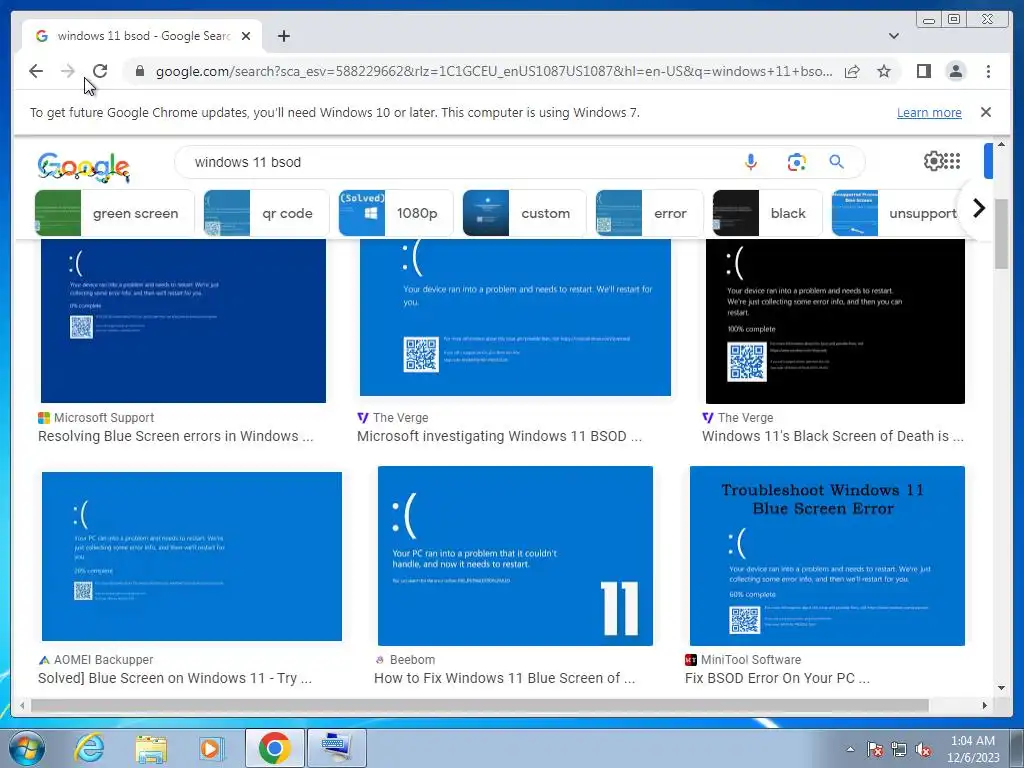Click the horizontal scroll right arrow
1024x768 pixels.
(985, 705)
